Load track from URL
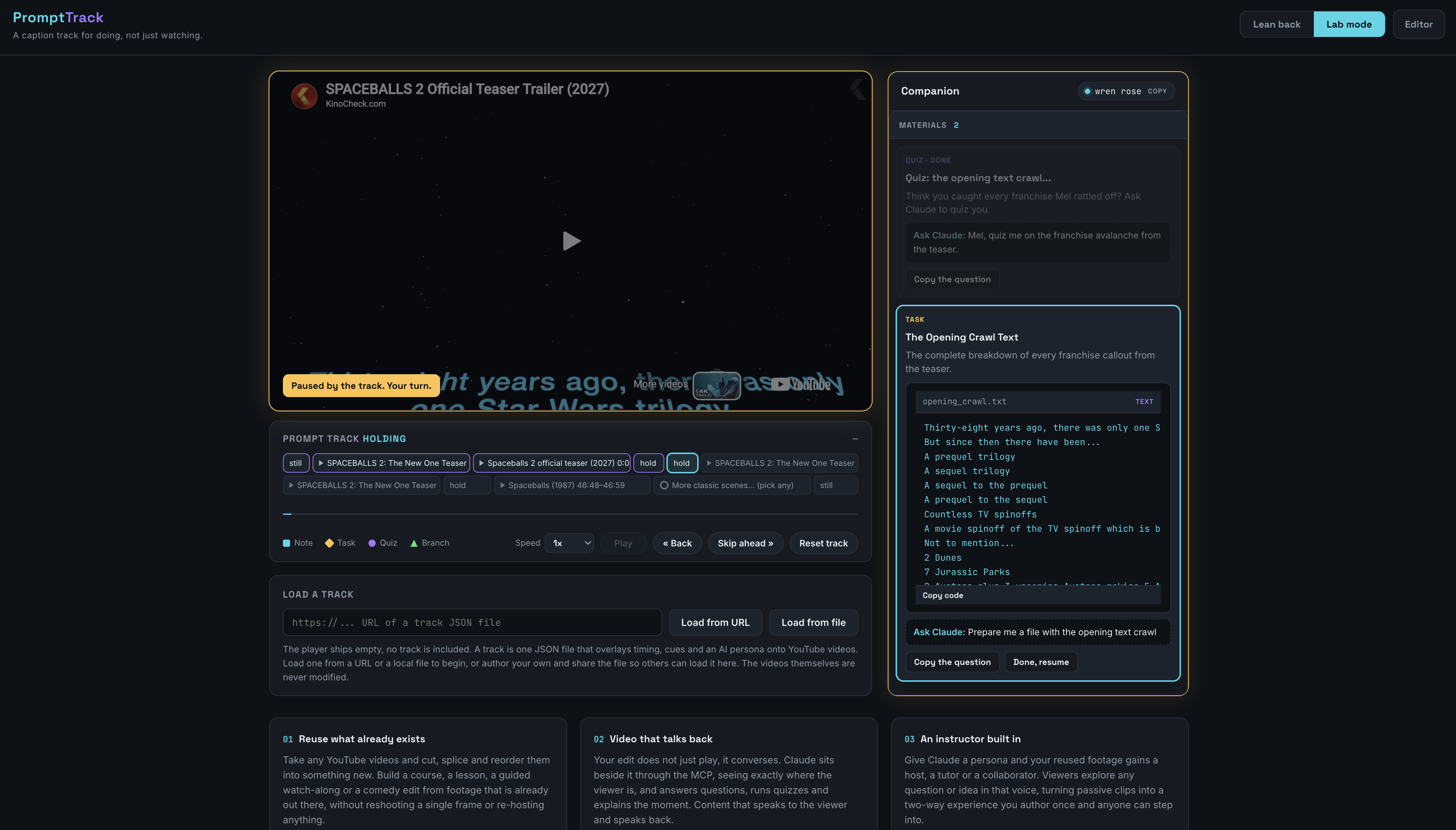Screen dimensions: 1456x830 tap(715, 622)
